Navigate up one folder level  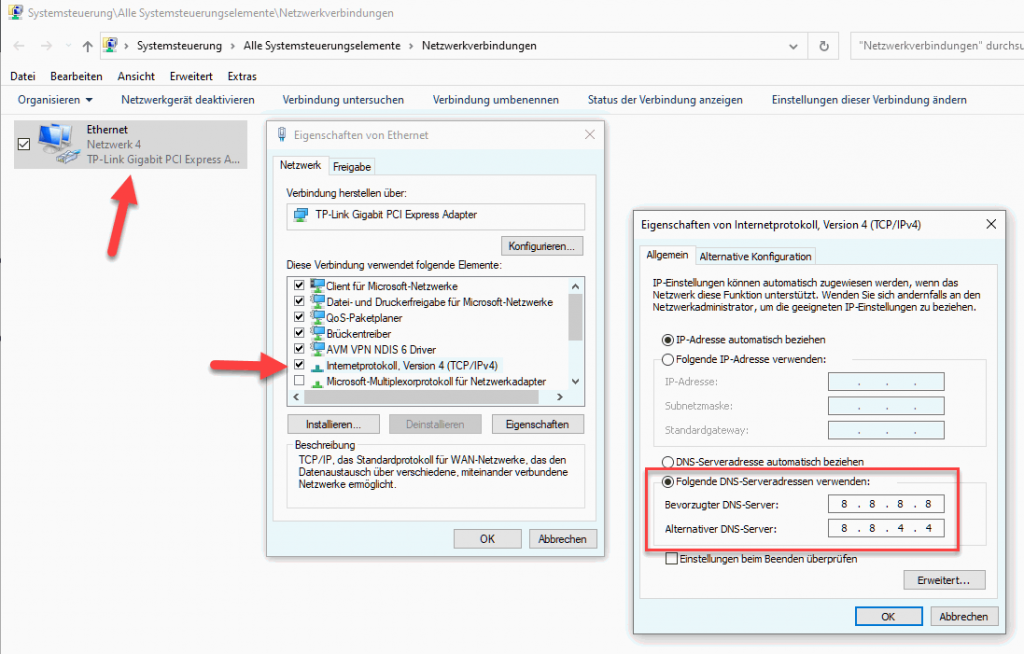click(x=88, y=45)
